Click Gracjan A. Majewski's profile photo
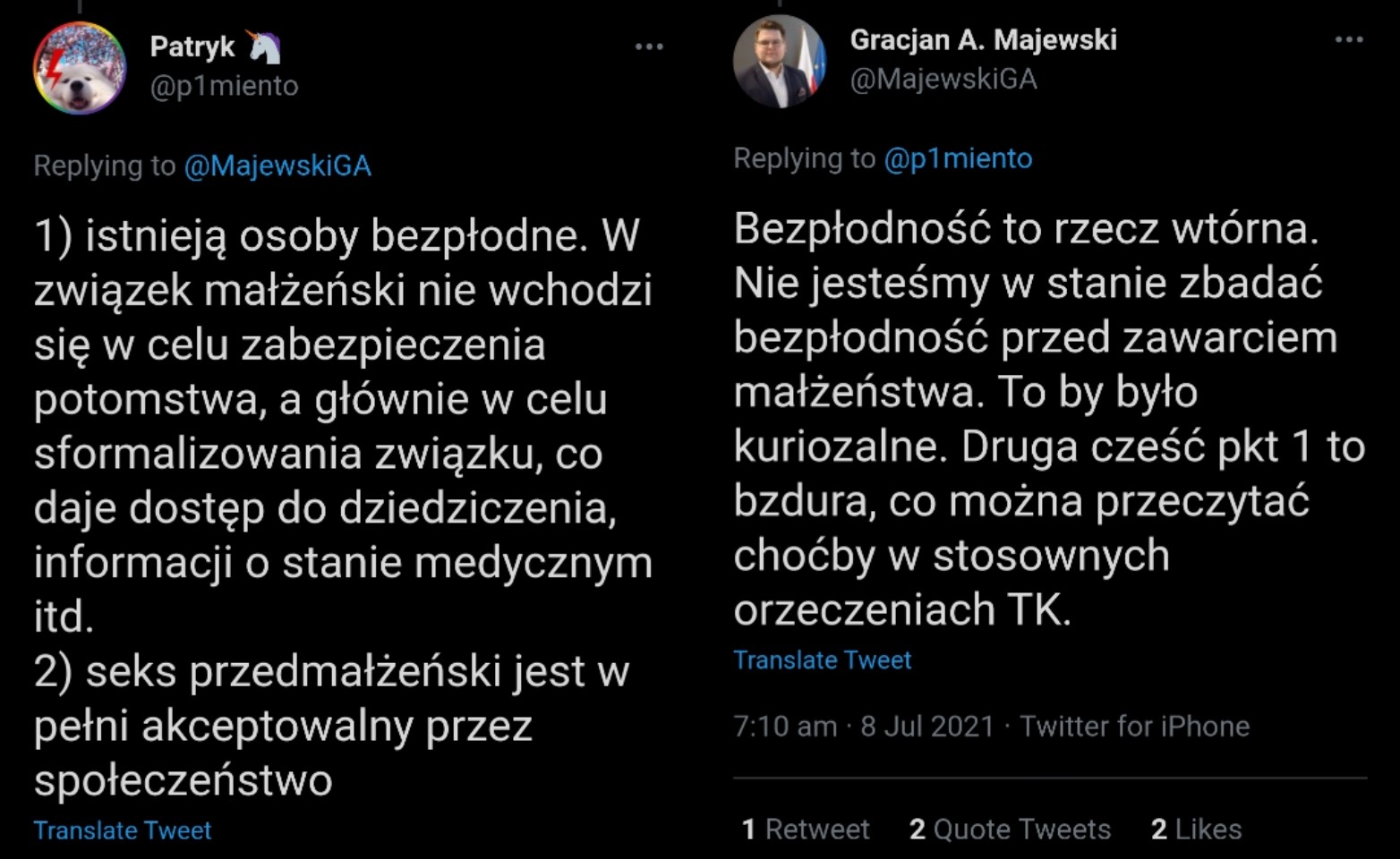The height and width of the screenshot is (859, 1400). (780, 61)
